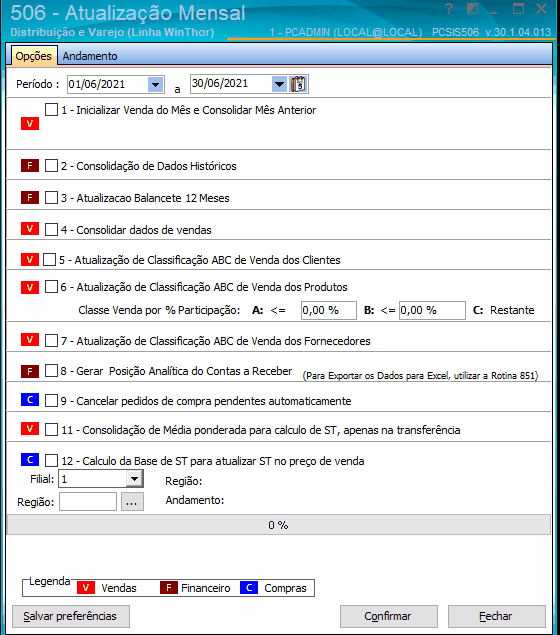Check option 1 Inicializar Venda do Mês
The image size is (560, 635).
coord(51,109)
